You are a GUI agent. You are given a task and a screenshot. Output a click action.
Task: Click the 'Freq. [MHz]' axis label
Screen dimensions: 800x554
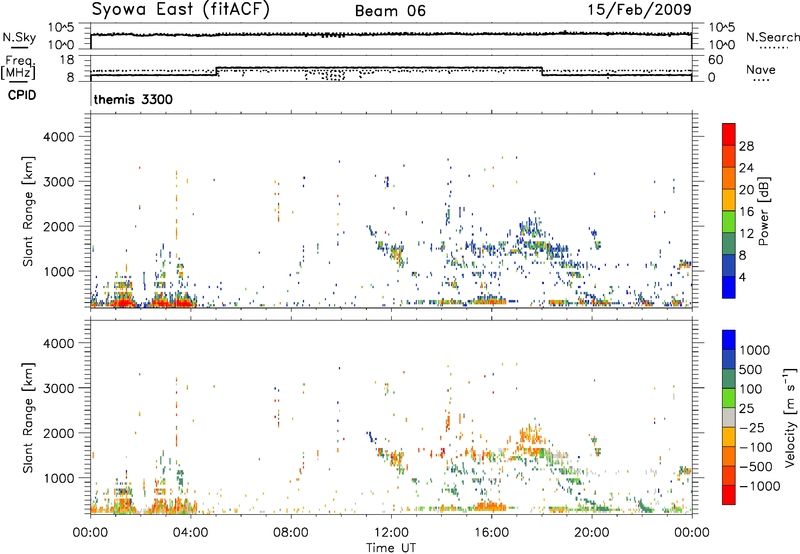tap(18, 67)
